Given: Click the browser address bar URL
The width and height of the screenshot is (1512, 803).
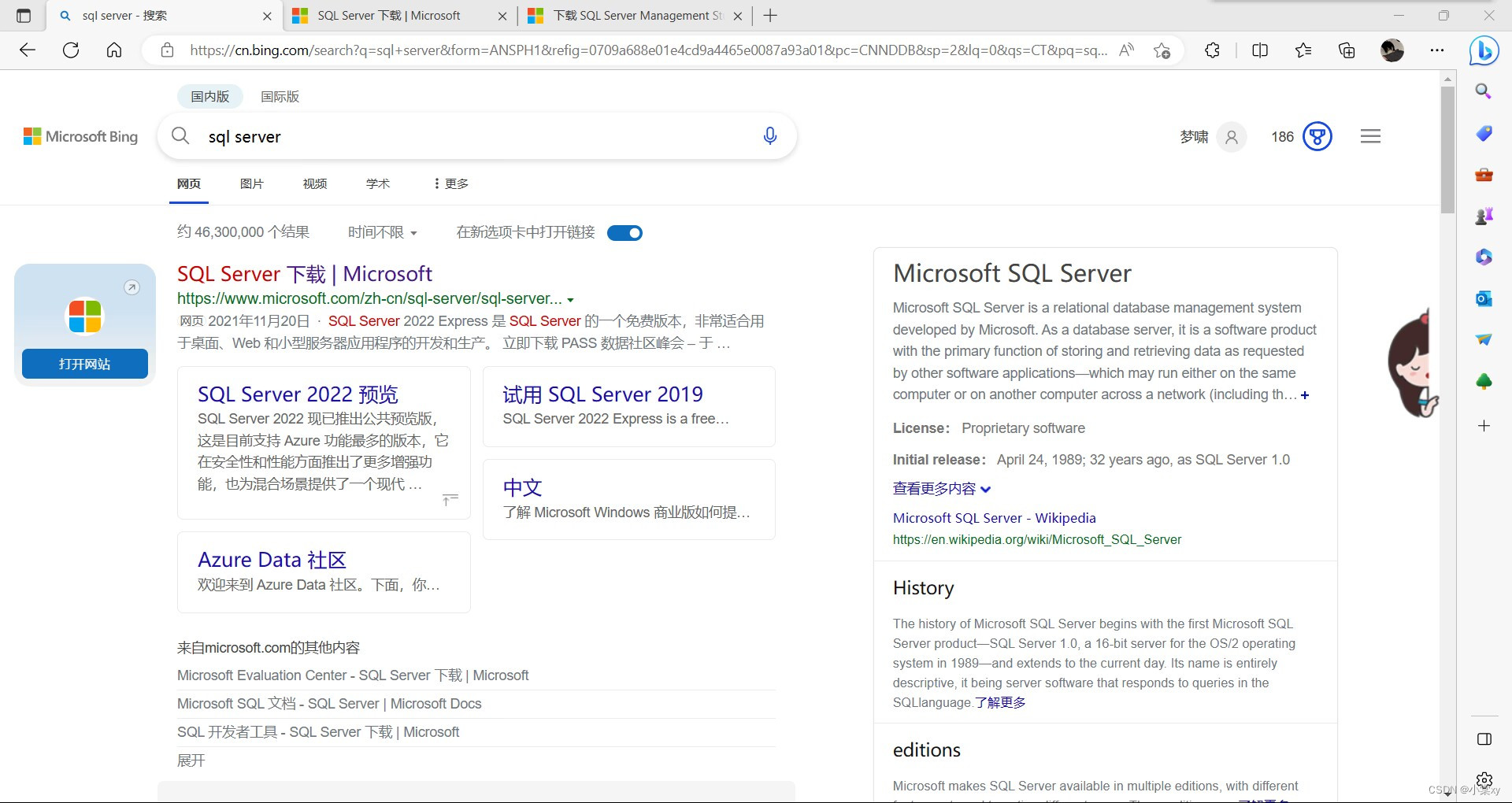Looking at the screenshot, I should pyautogui.click(x=648, y=50).
